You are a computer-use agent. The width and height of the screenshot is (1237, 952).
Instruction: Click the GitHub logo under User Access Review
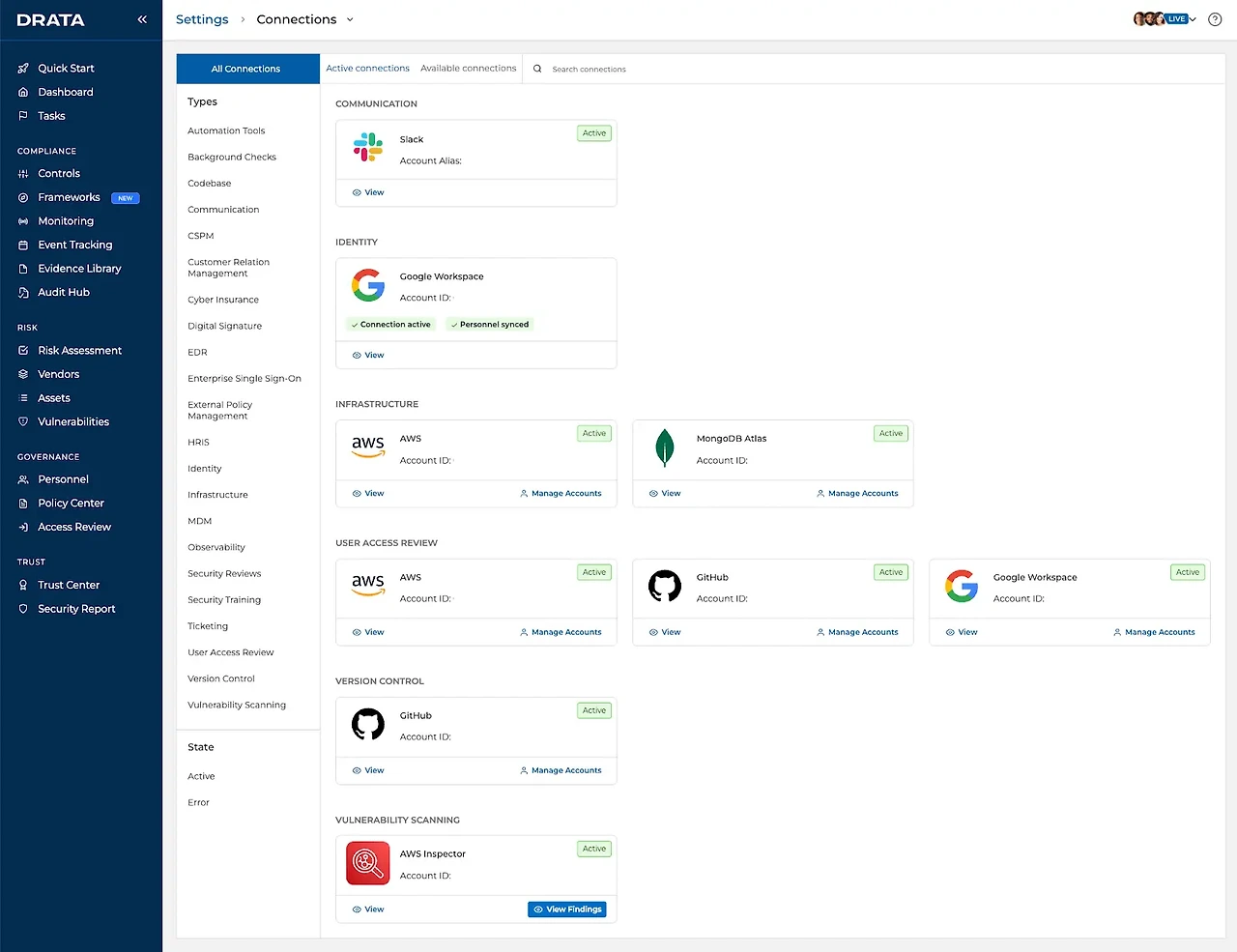click(665, 586)
